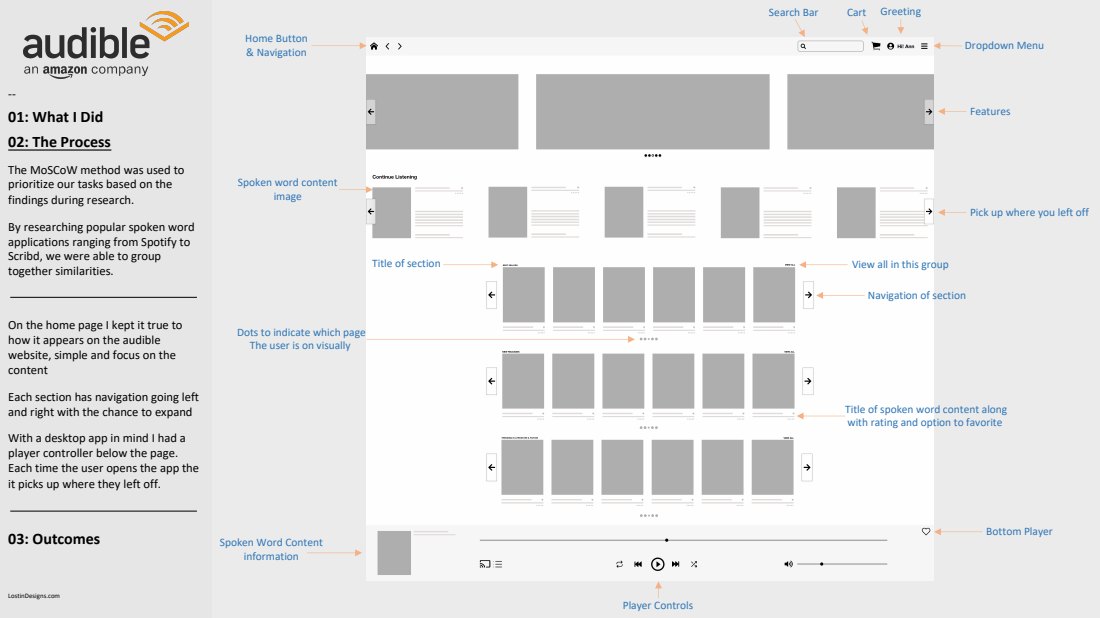Viewport: 1100px width, 618px height.
Task: Select the audiobook cover thumbnail in bottom player
Action: (393, 552)
